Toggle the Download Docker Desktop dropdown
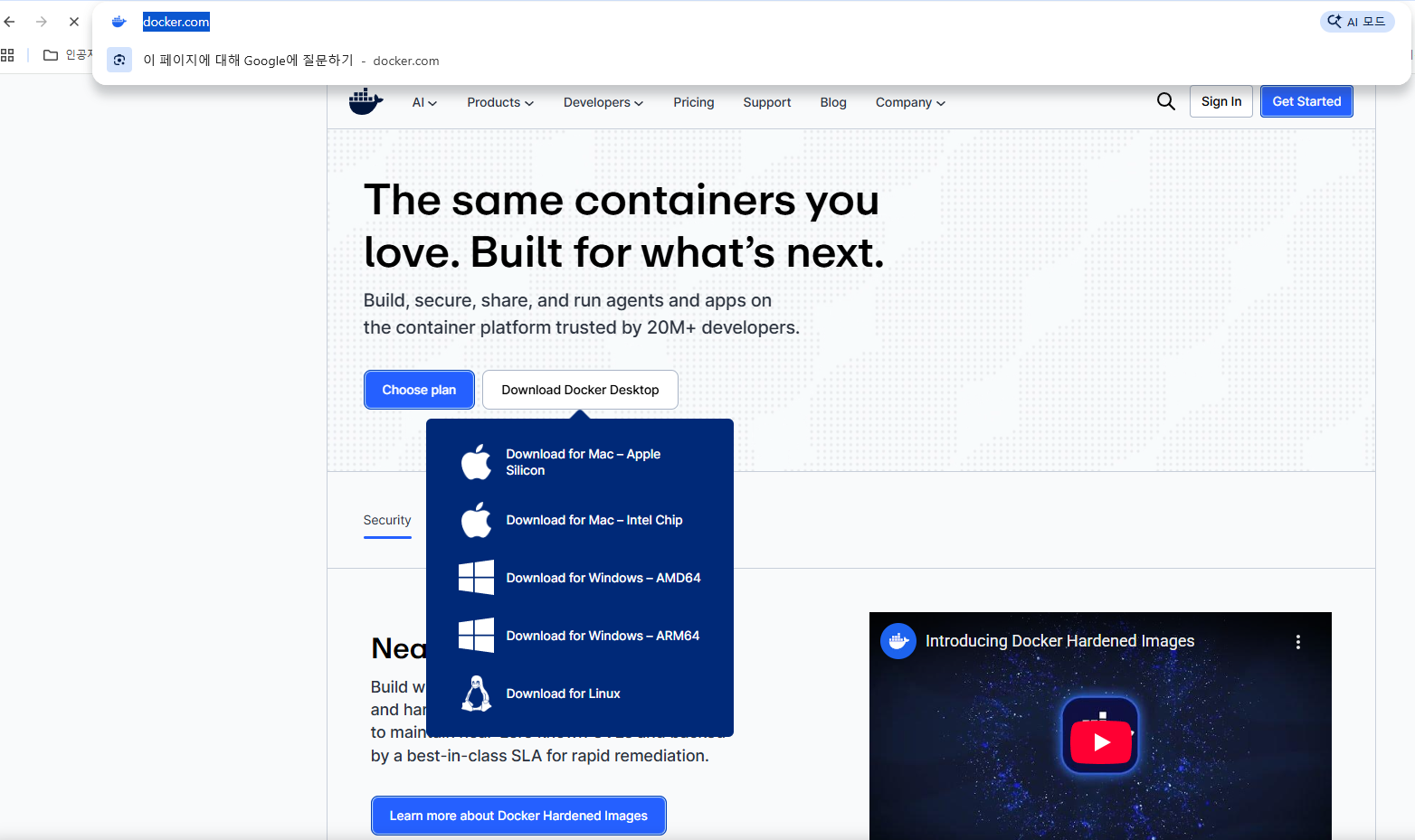Image resolution: width=1415 pixels, height=840 pixels. coord(580,390)
